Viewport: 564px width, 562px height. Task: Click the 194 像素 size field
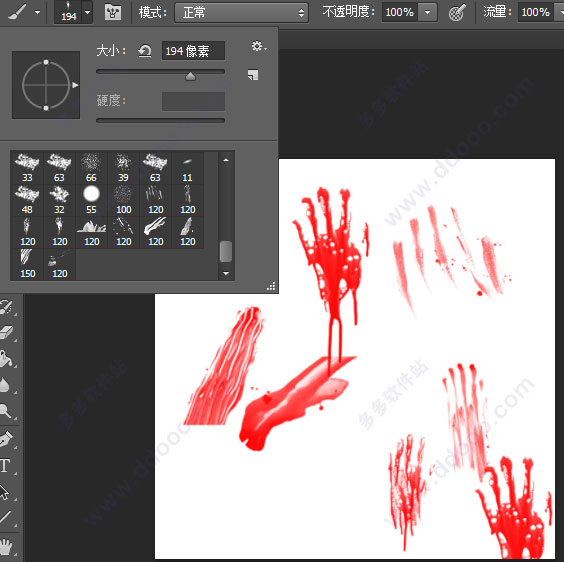tap(194, 51)
